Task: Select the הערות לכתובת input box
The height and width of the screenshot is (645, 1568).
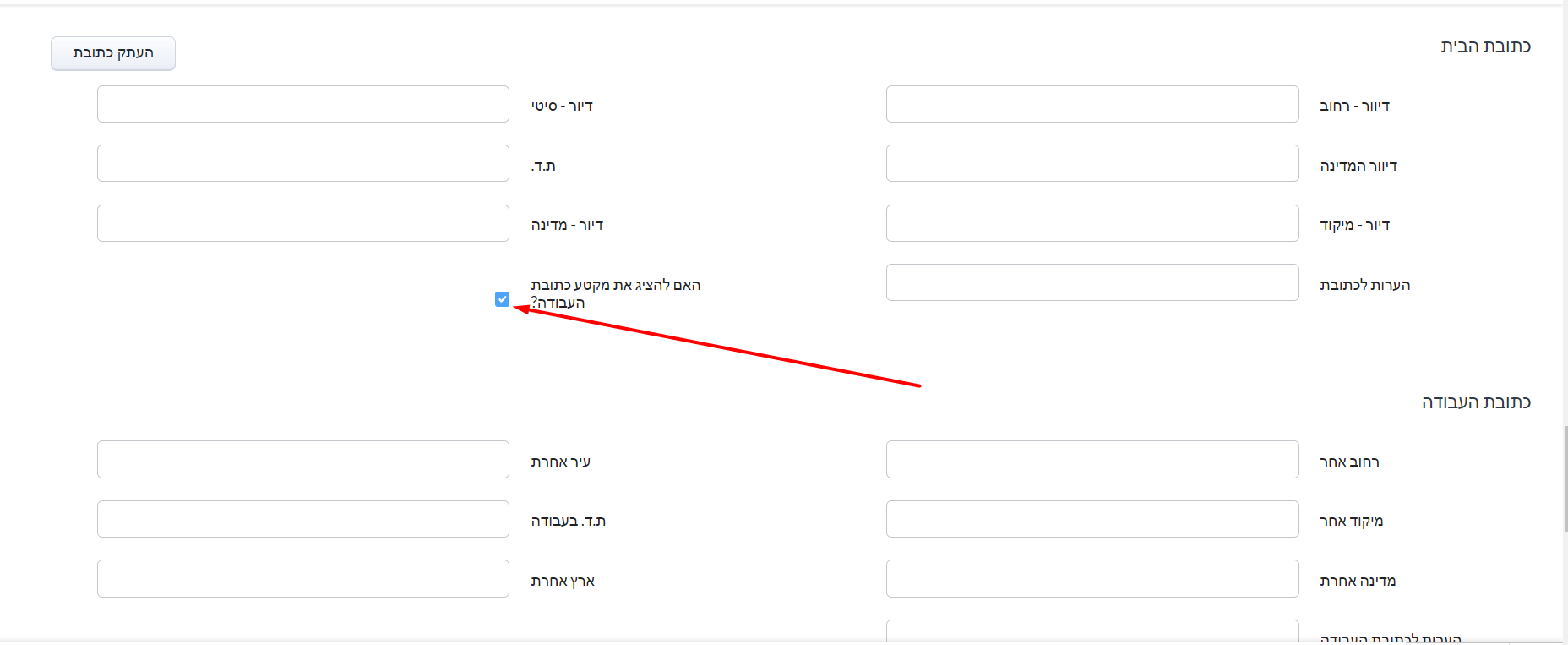Action: click(1092, 282)
